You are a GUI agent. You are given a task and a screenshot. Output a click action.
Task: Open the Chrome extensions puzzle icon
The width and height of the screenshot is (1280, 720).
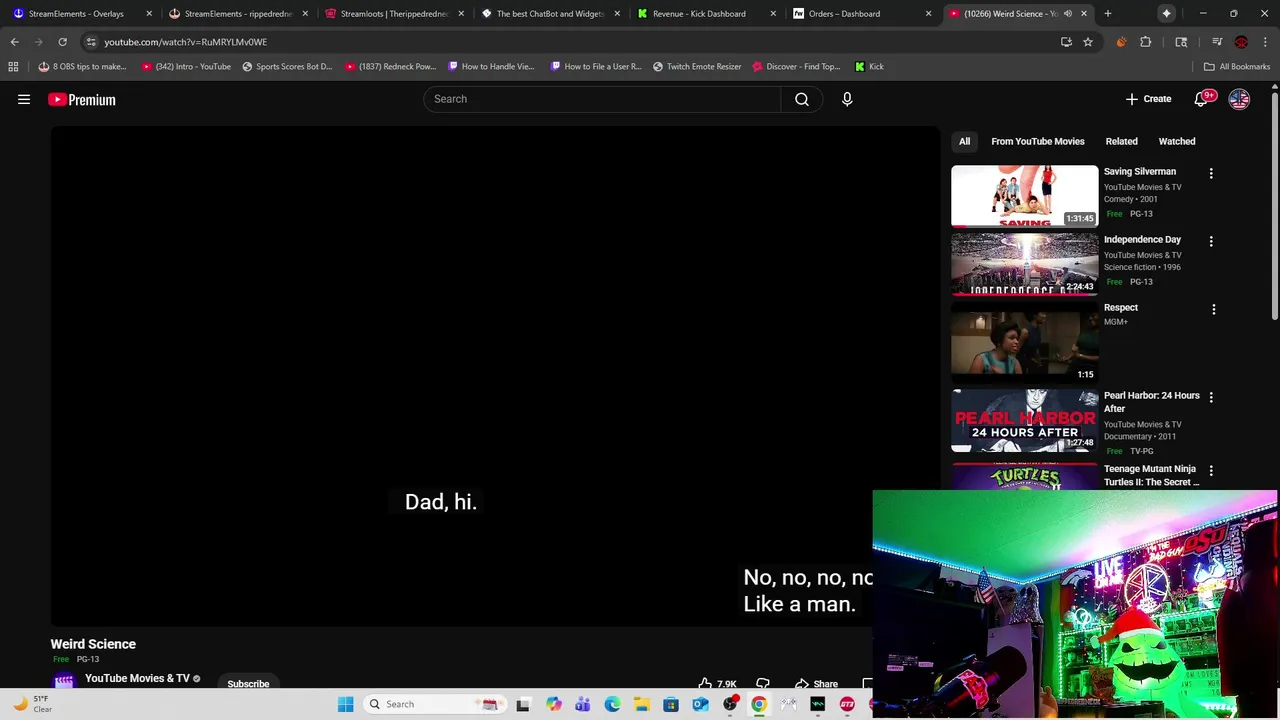pos(1146,42)
